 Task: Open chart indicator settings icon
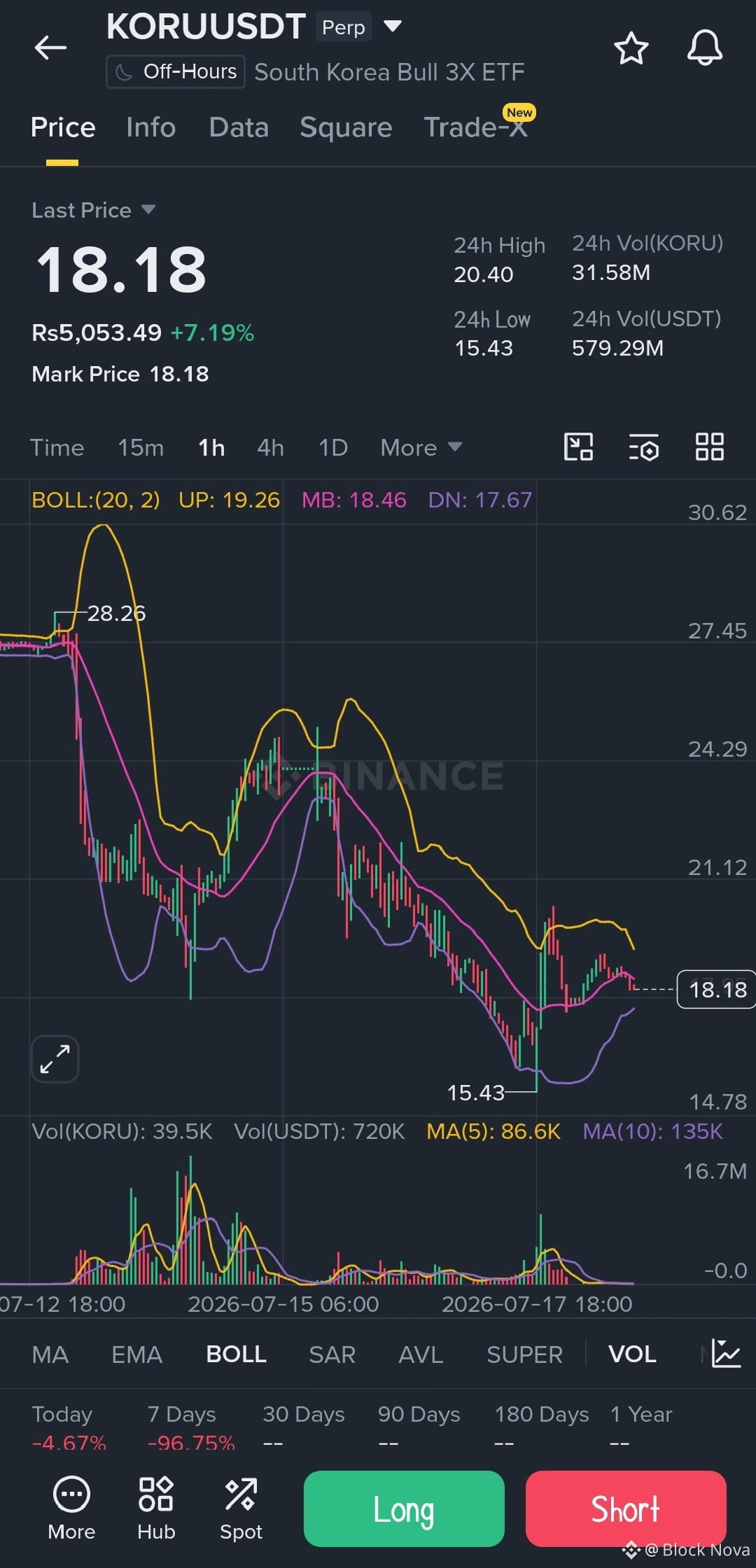pyautogui.click(x=644, y=447)
